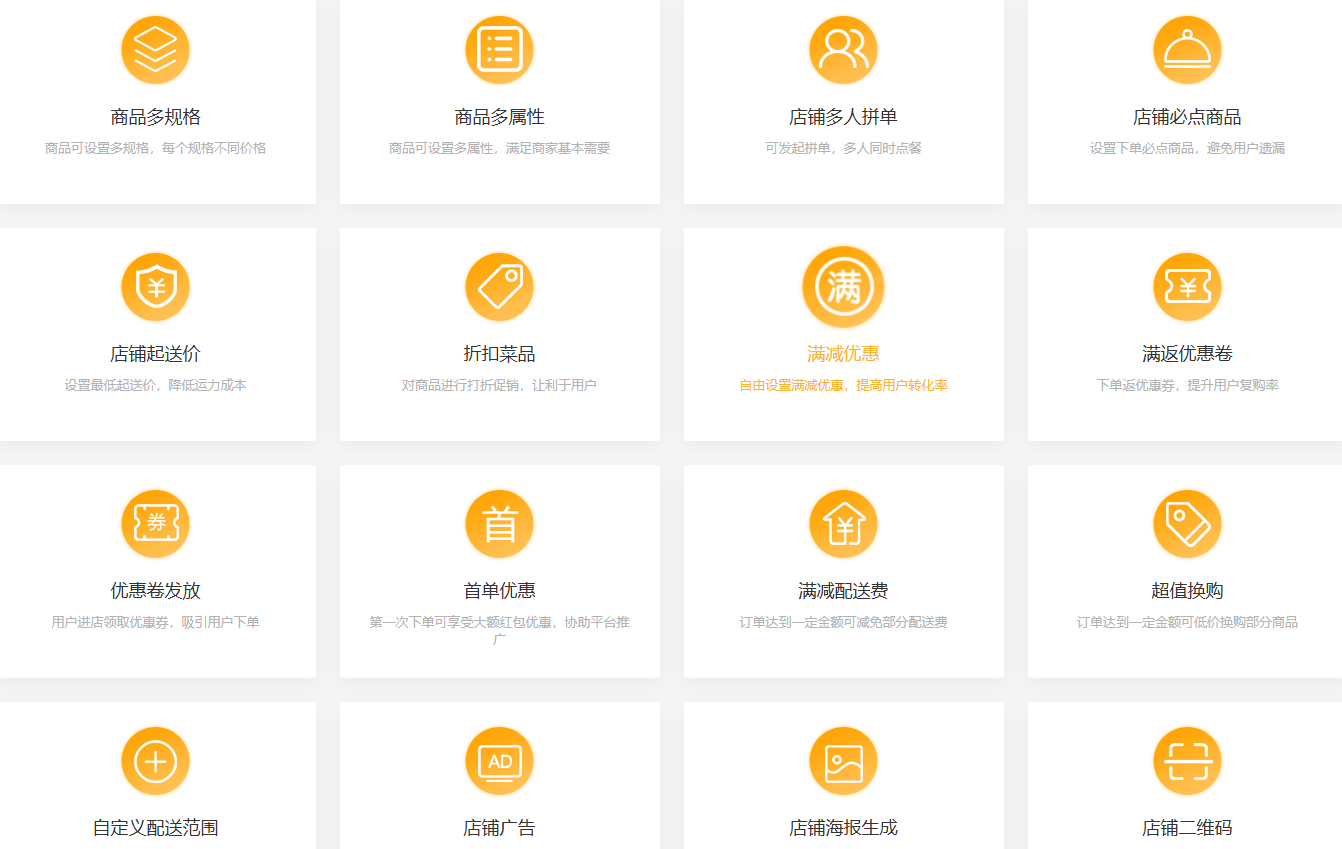Click the yen ticket icon for 满返优惠卷
1342x849 pixels.
click(x=1187, y=287)
